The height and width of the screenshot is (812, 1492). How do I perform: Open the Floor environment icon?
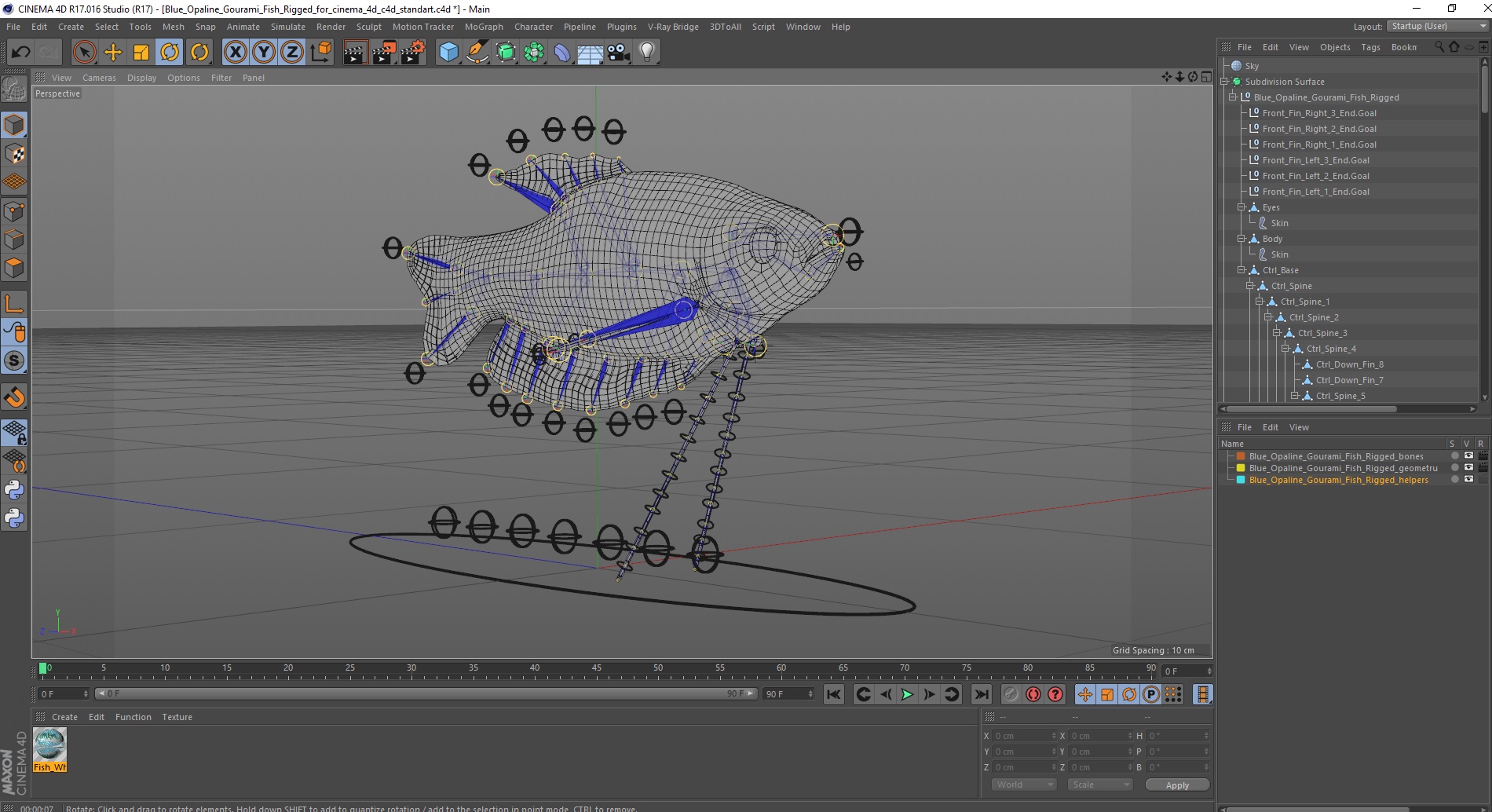tap(591, 53)
